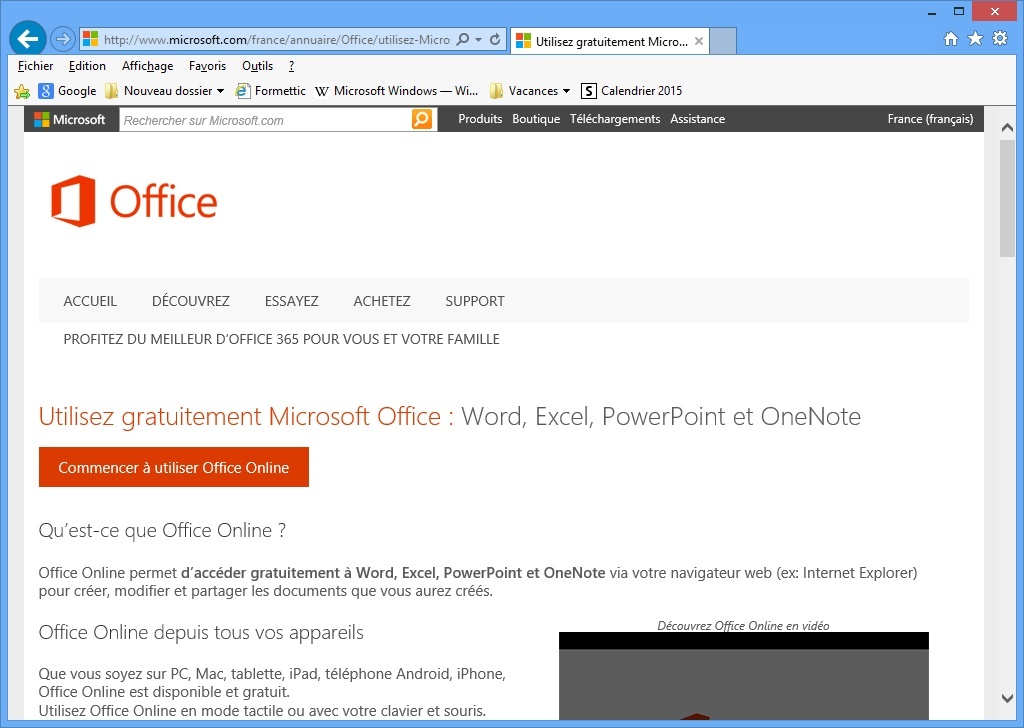This screenshot has width=1024, height=728.
Task: Open the ? help menu
Action: point(291,66)
